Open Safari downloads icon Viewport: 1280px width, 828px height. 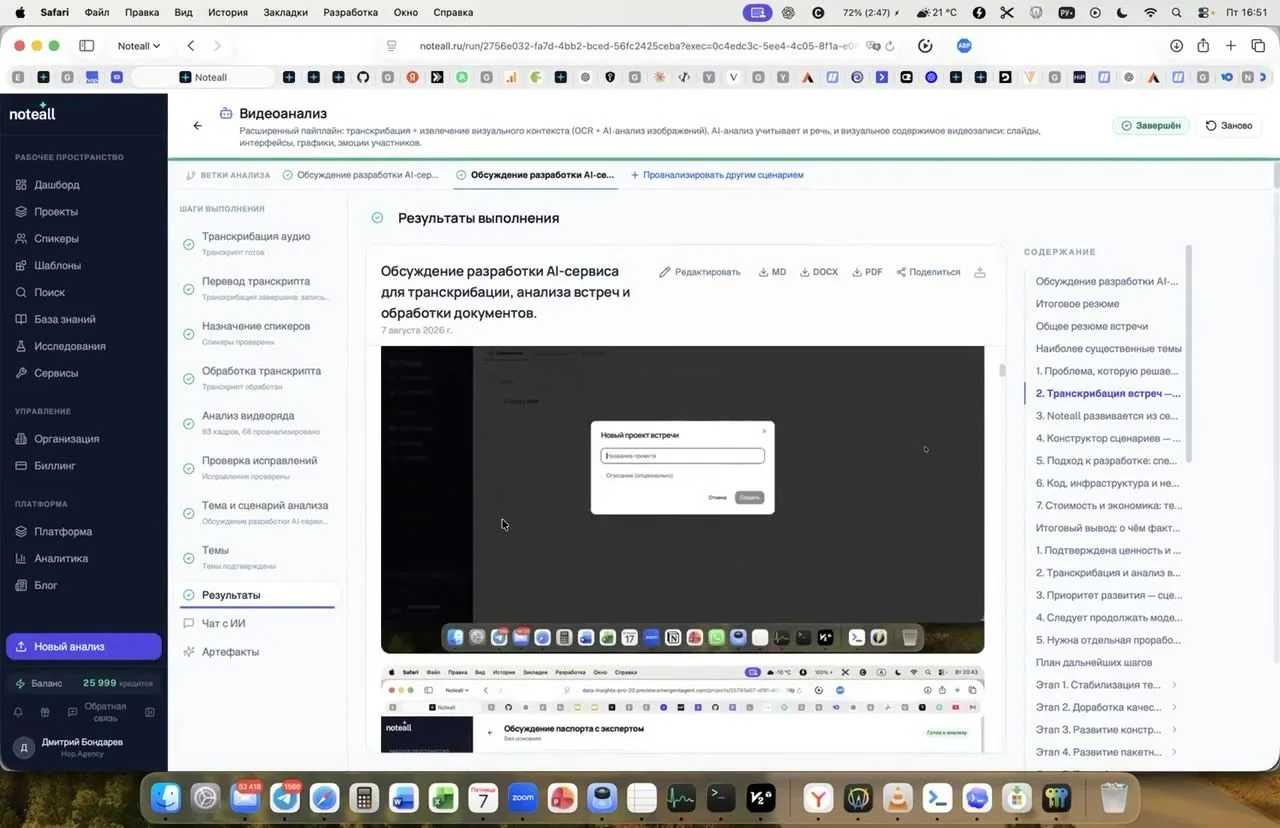tap(1177, 46)
